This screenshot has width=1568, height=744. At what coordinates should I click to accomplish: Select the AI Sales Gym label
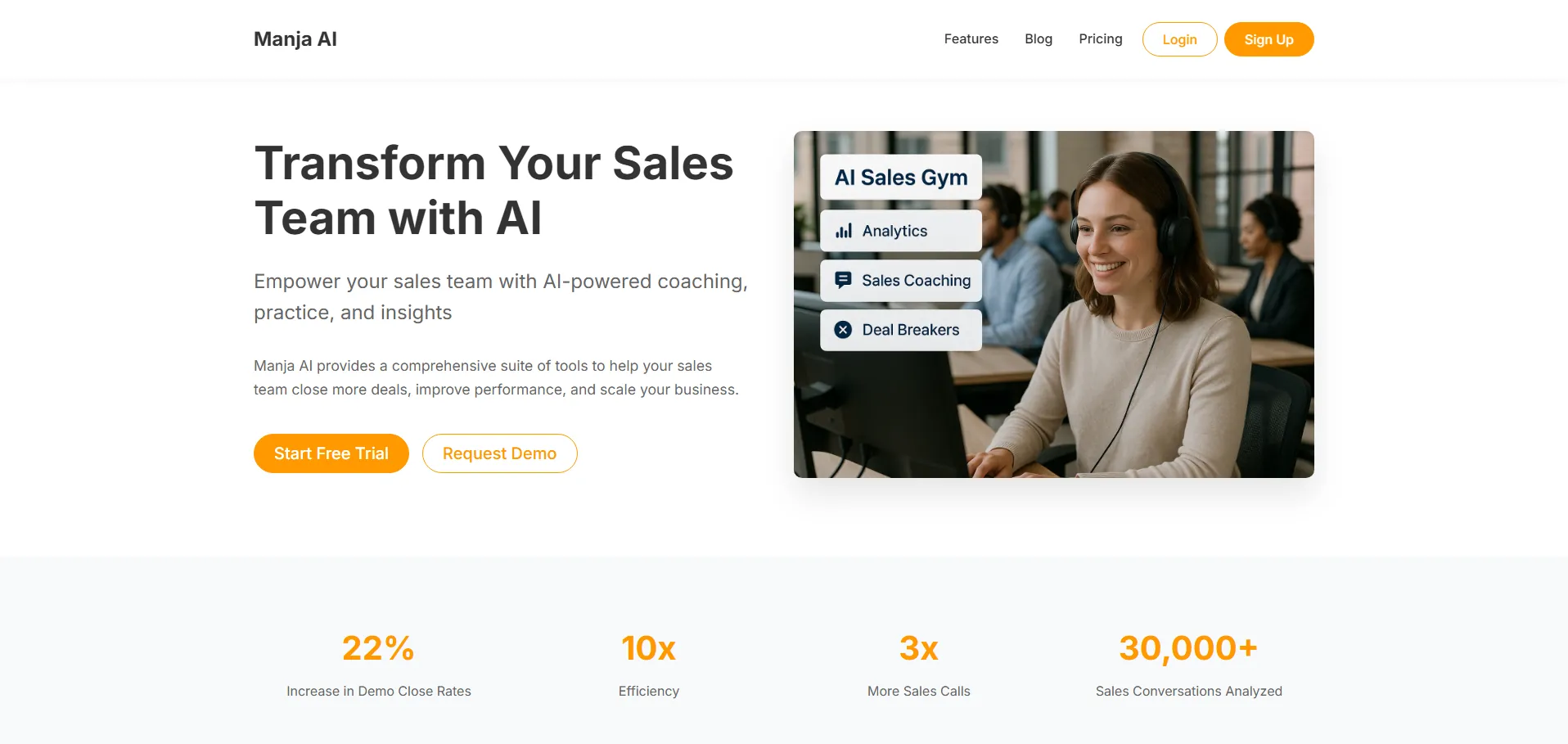point(901,177)
